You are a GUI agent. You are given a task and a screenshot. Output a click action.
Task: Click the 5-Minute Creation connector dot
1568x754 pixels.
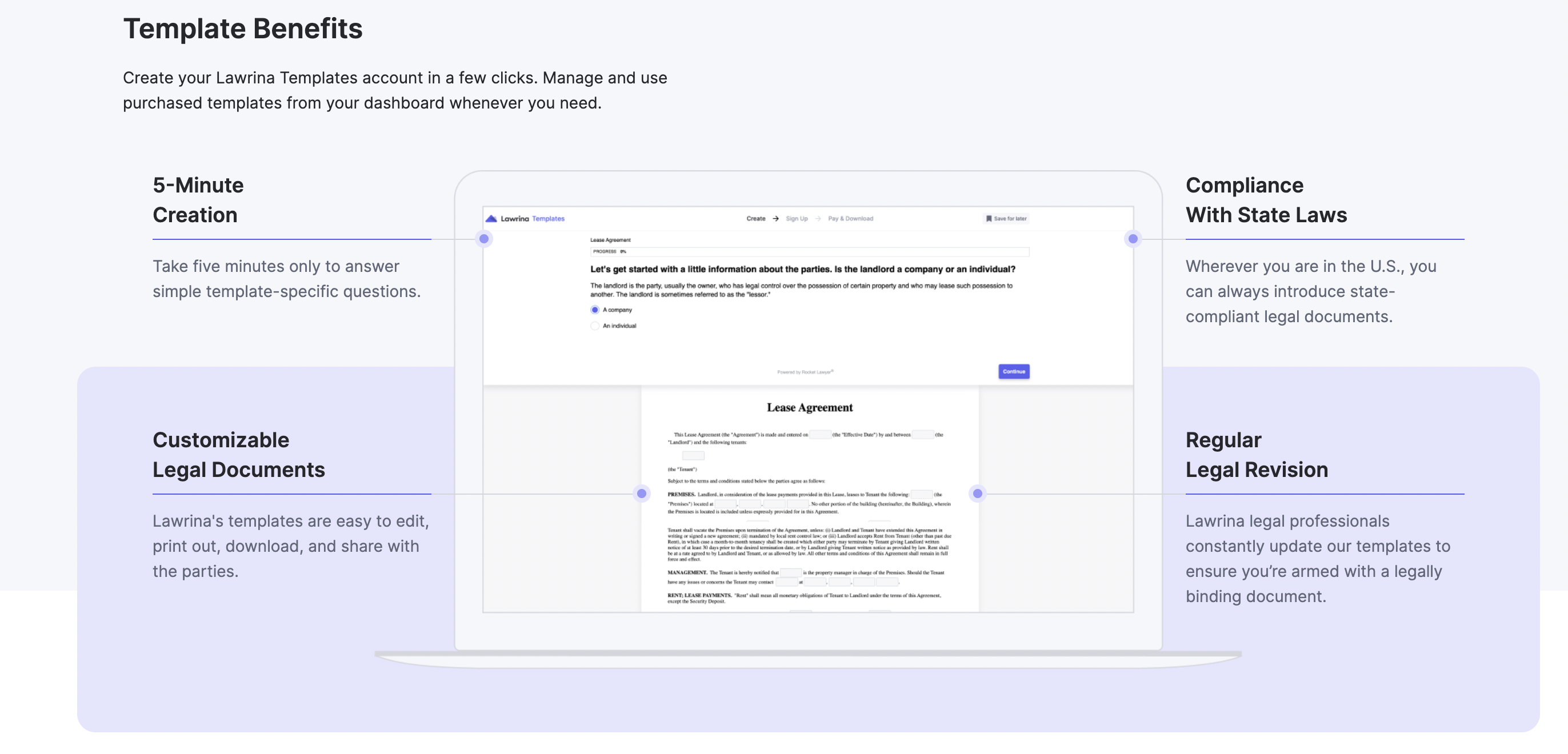[484, 239]
